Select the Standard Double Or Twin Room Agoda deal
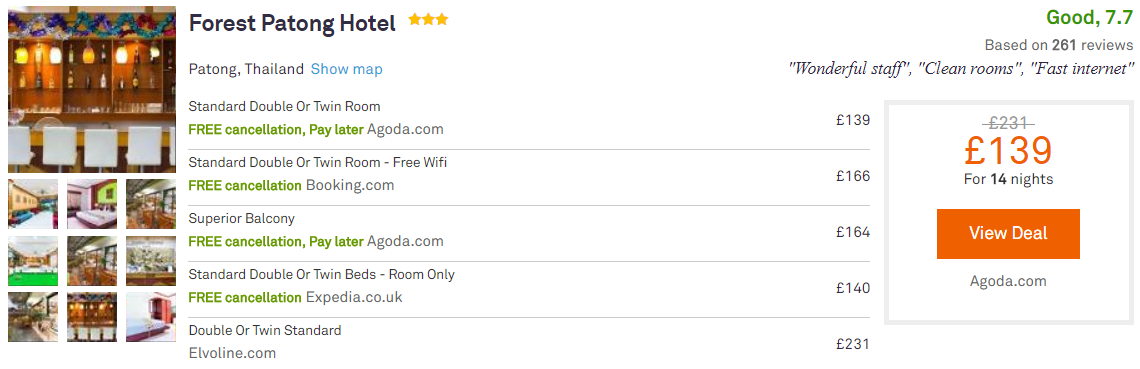Screen dimensions: 1140x369 pyautogui.click(x=529, y=118)
